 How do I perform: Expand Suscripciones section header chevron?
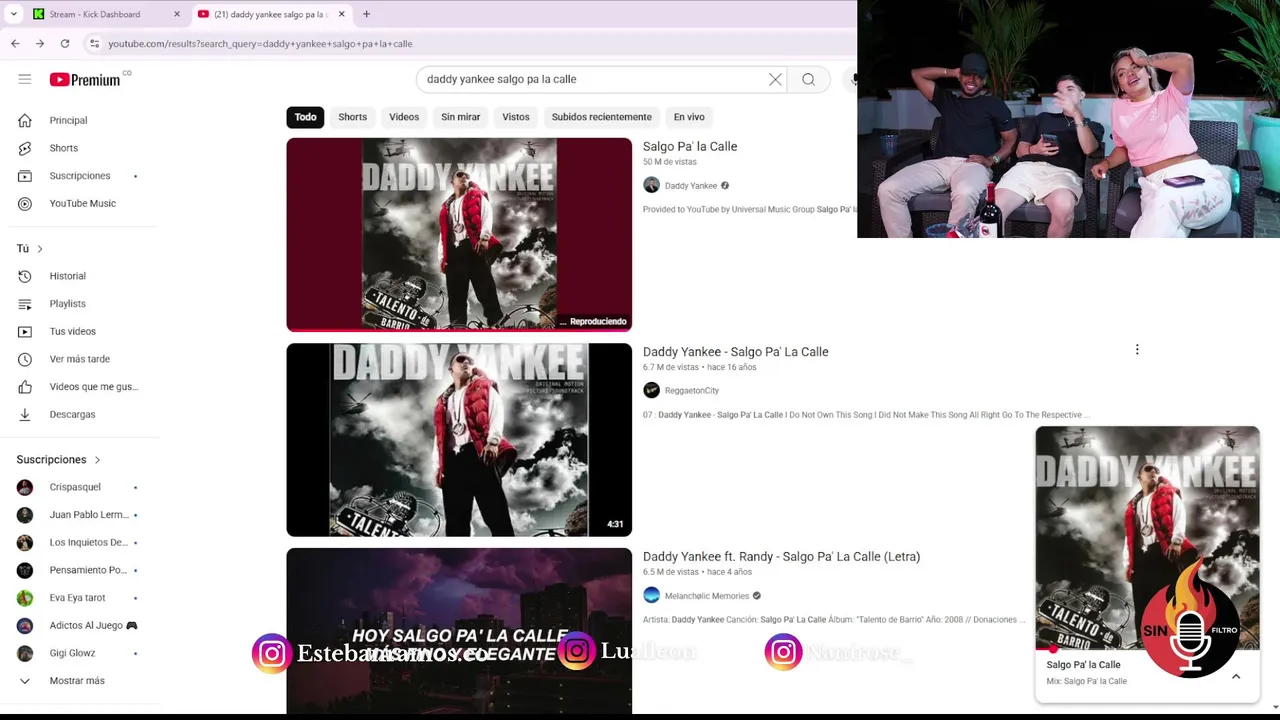pyautogui.click(x=97, y=460)
